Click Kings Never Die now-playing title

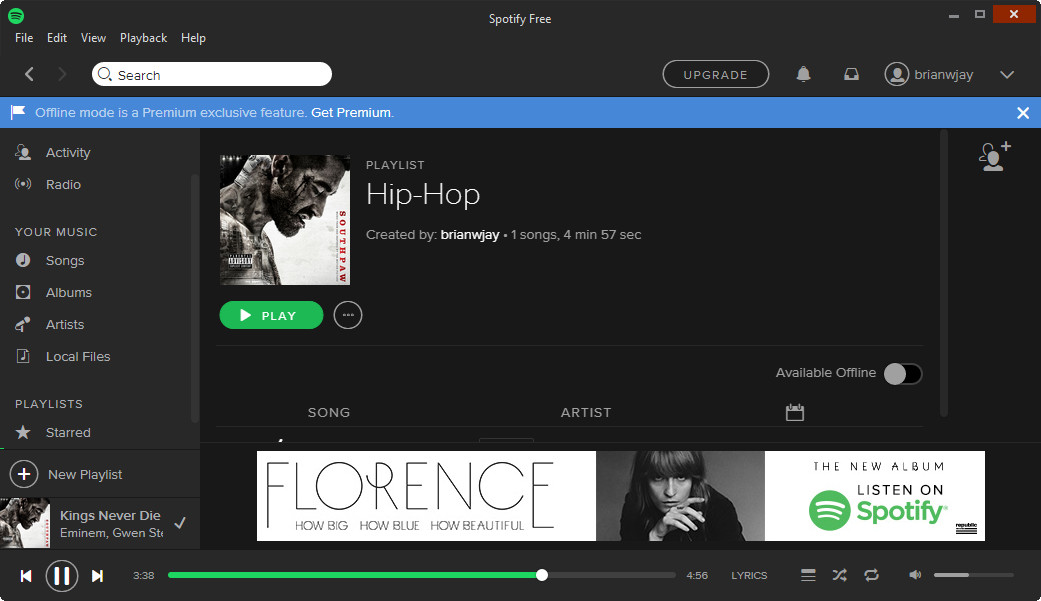pyautogui.click(x=110, y=515)
